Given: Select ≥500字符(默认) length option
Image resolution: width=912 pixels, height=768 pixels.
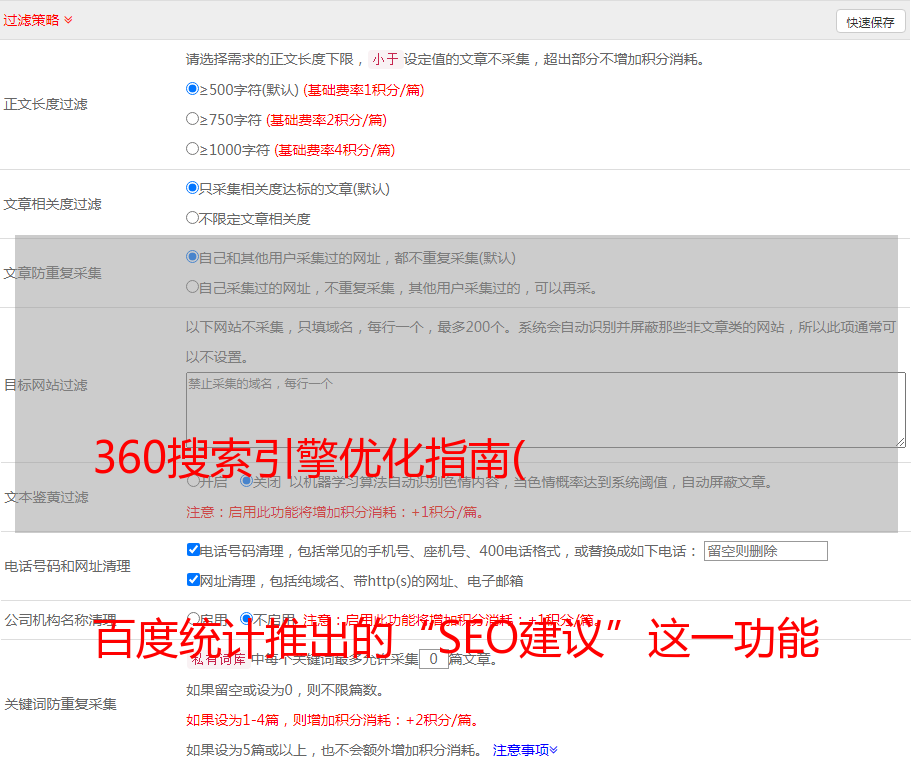Looking at the screenshot, I should click(x=193, y=88).
